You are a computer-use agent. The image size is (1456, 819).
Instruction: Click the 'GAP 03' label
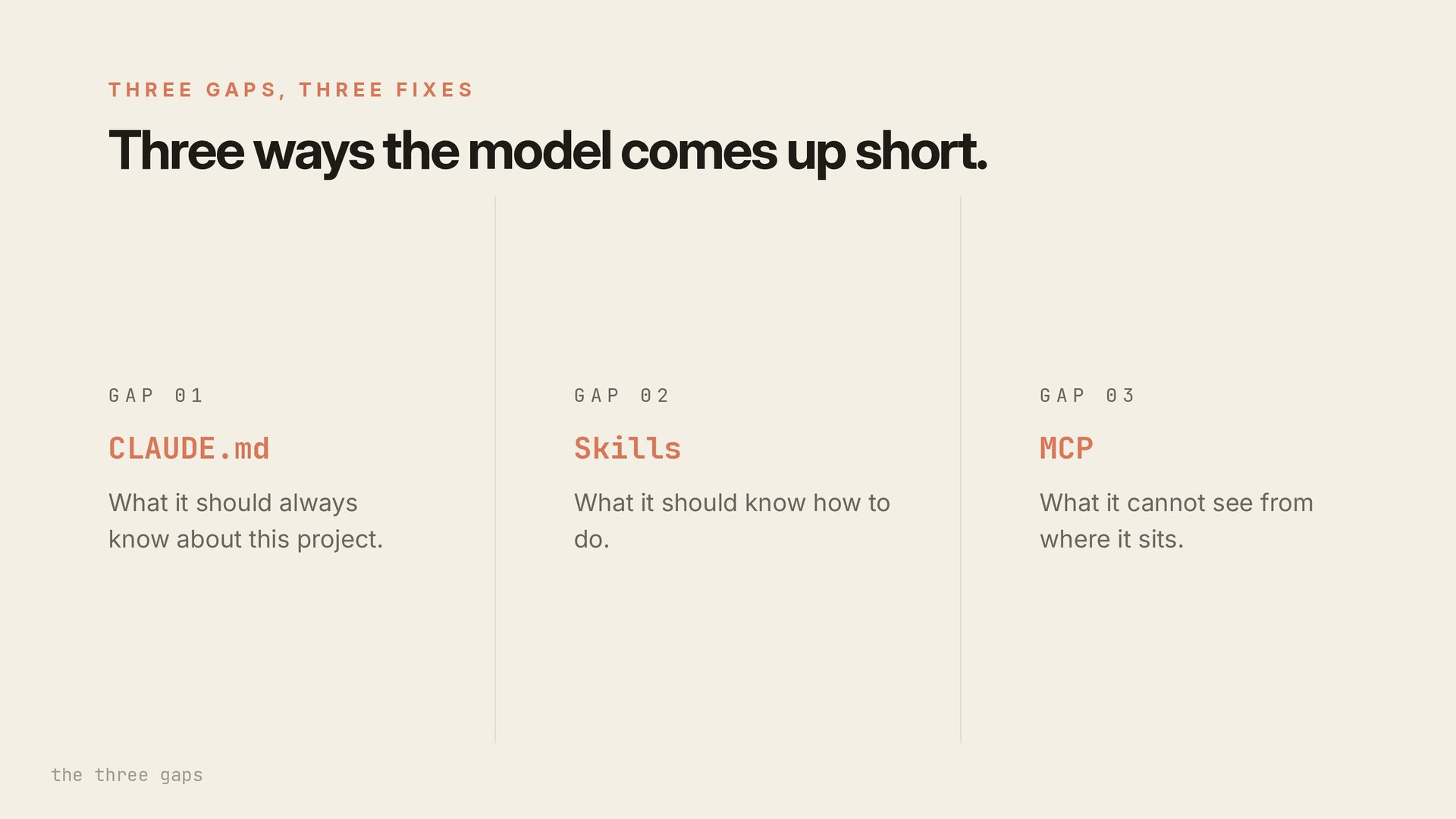click(x=1087, y=395)
